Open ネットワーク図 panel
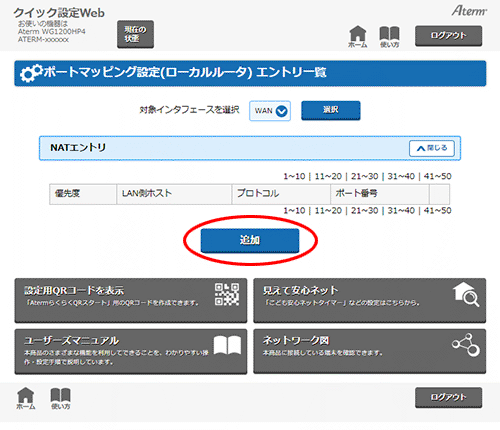This screenshot has height=430, width=500. [369, 351]
